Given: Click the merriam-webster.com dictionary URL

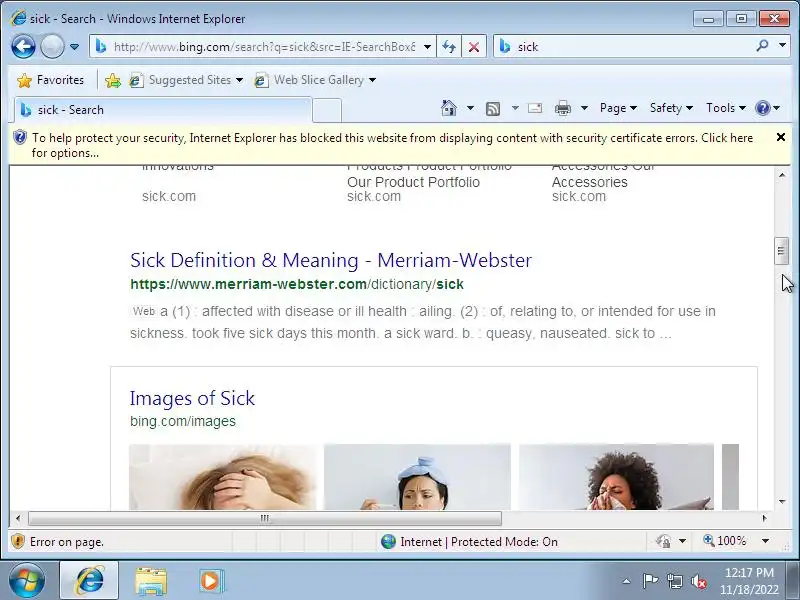Looking at the screenshot, I should (297, 284).
